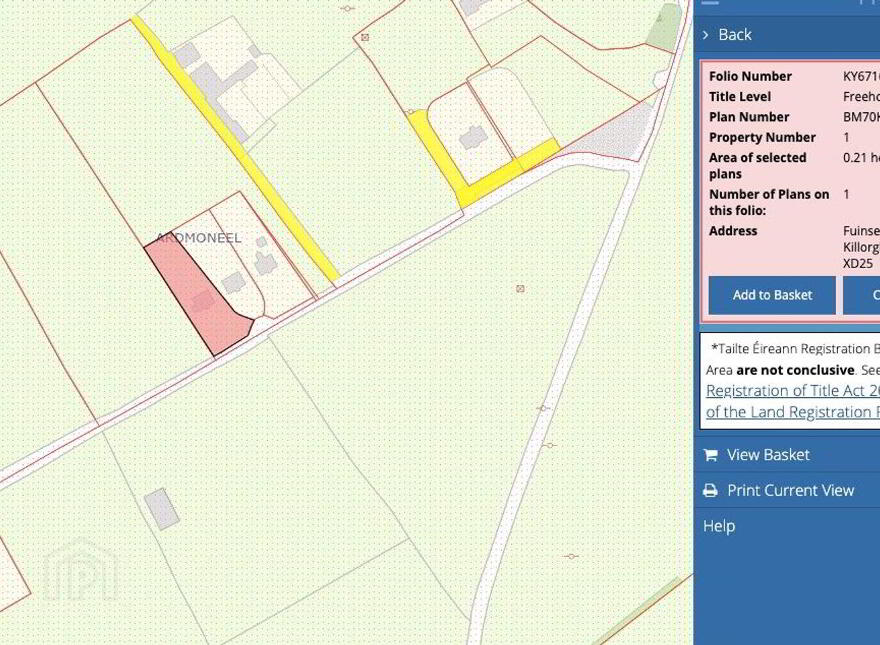Image resolution: width=880 pixels, height=645 pixels.
Task: Click the ARDMONEEL townland label
Action: point(199,238)
